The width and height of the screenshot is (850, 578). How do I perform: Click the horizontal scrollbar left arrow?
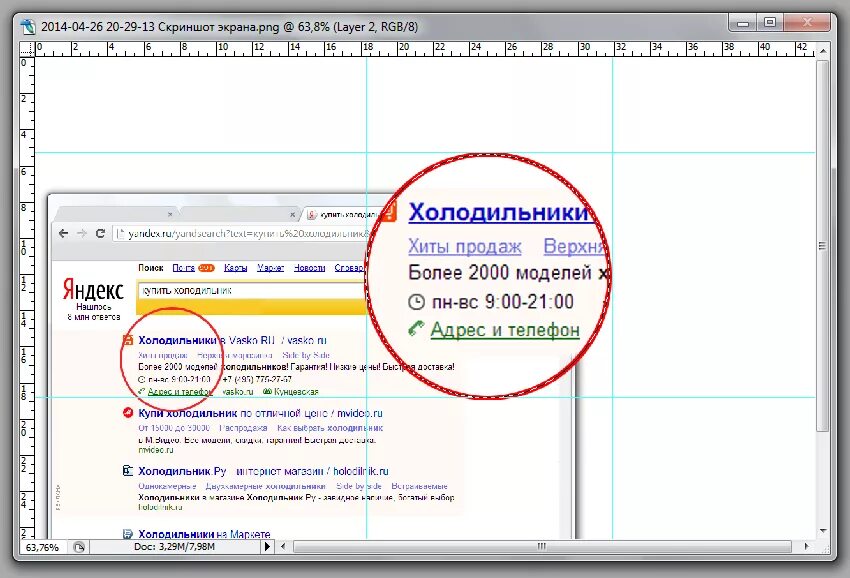pos(284,547)
